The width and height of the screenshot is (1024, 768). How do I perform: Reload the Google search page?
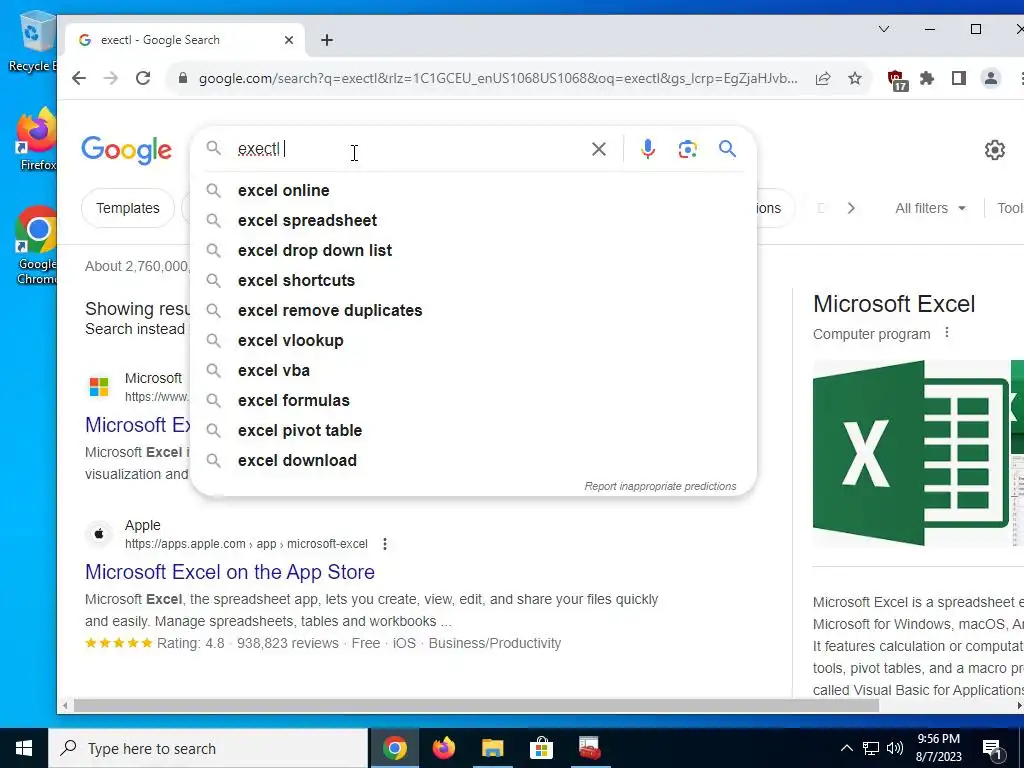pyautogui.click(x=143, y=78)
